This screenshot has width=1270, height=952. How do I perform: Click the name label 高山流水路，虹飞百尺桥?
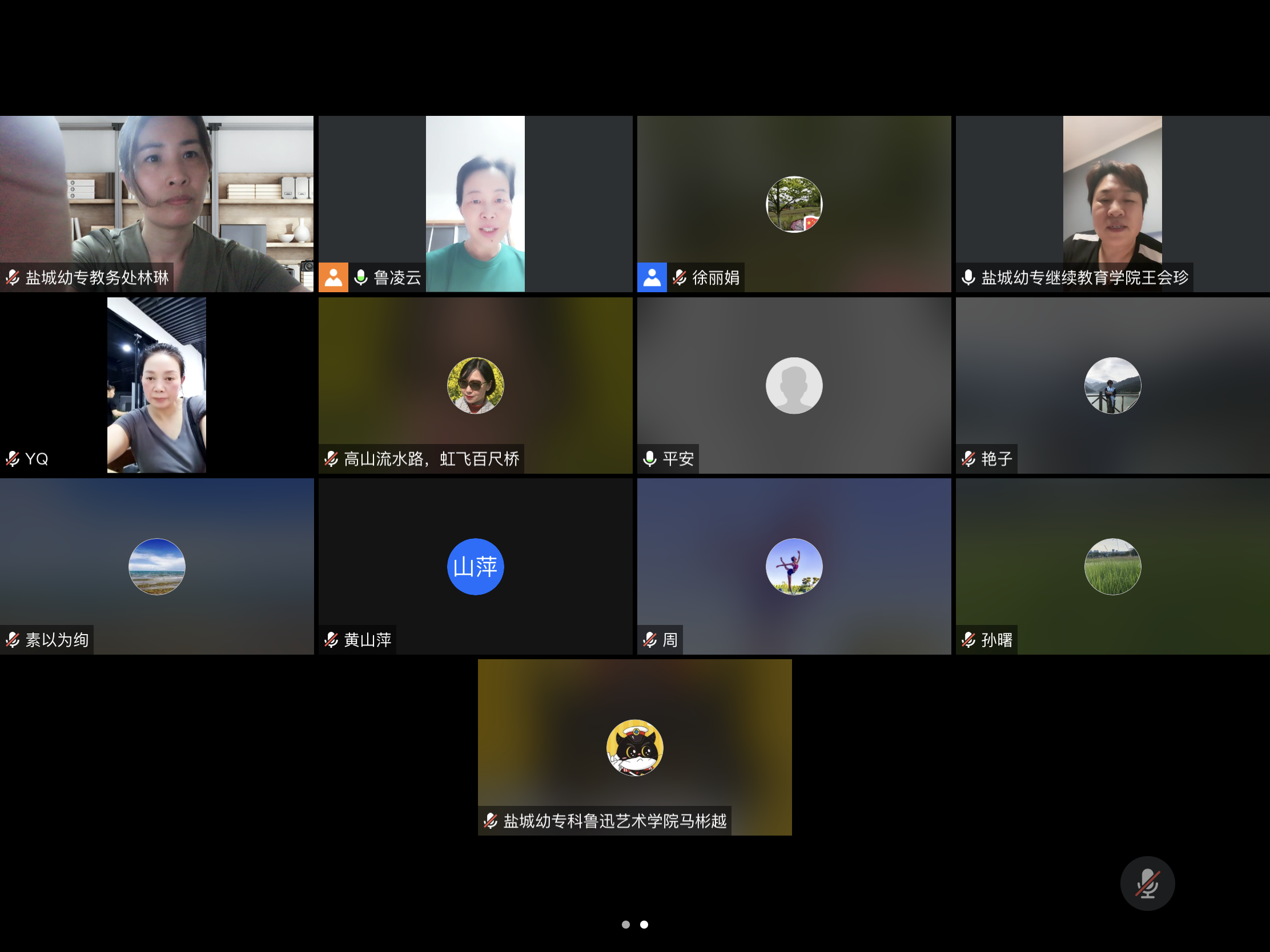coord(431,458)
